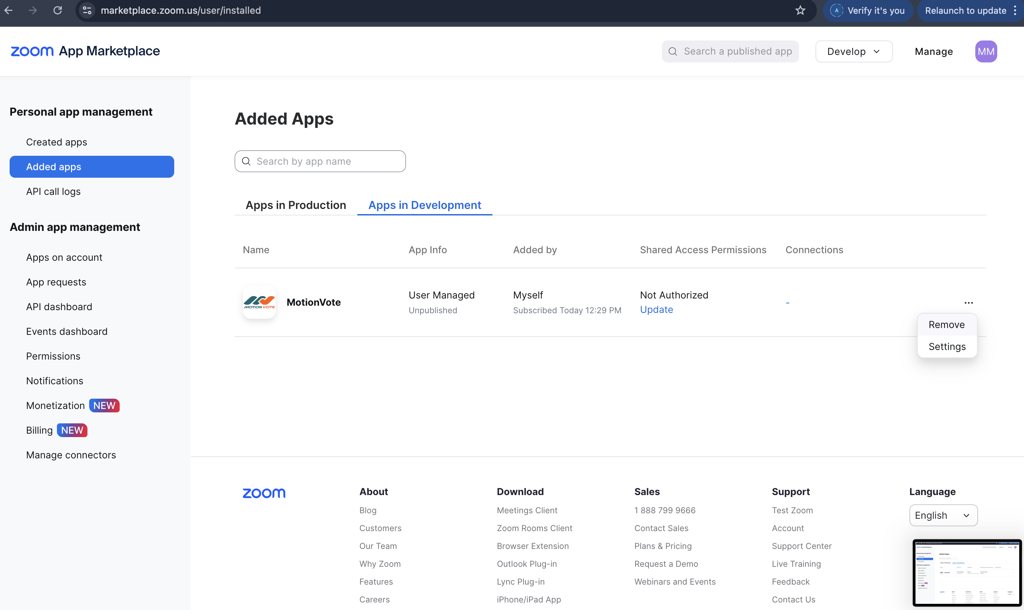This screenshot has height=610, width=1024.
Task: Click the Update permissions link
Action: tap(656, 310)
